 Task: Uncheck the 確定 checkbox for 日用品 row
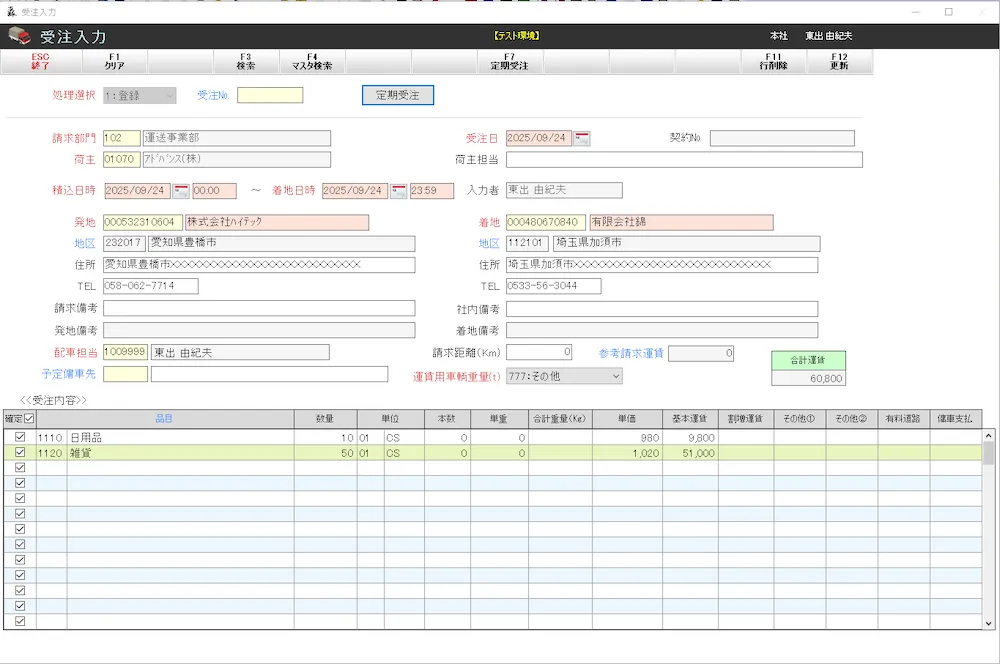[x=21, y=437]
